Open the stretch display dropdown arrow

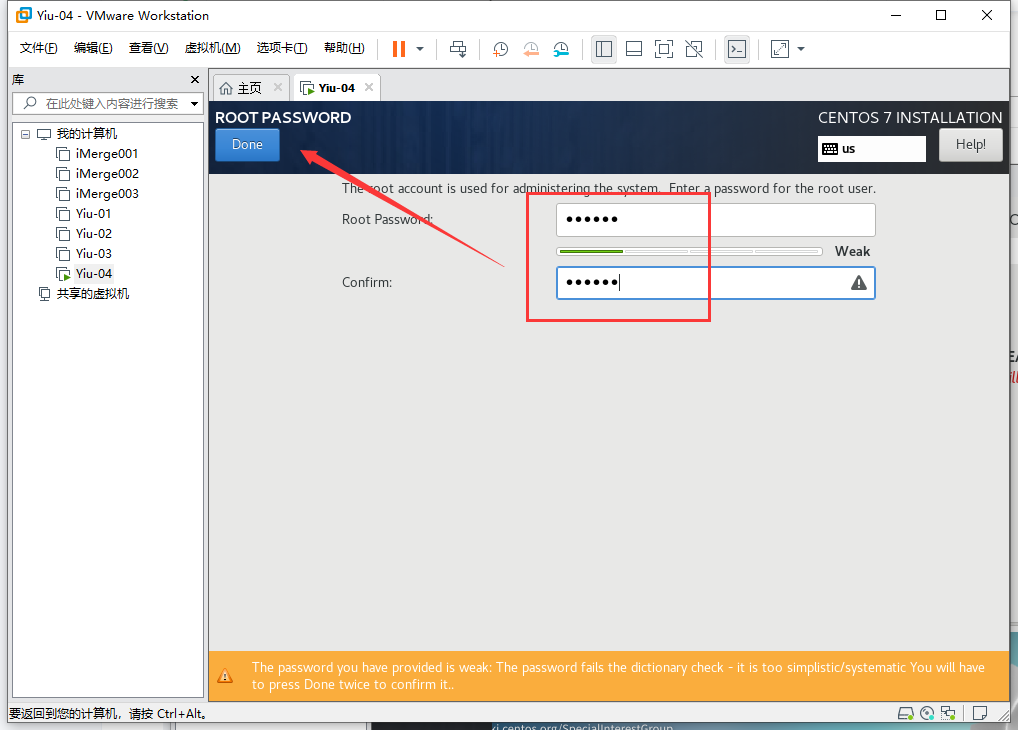pos(801,49)
